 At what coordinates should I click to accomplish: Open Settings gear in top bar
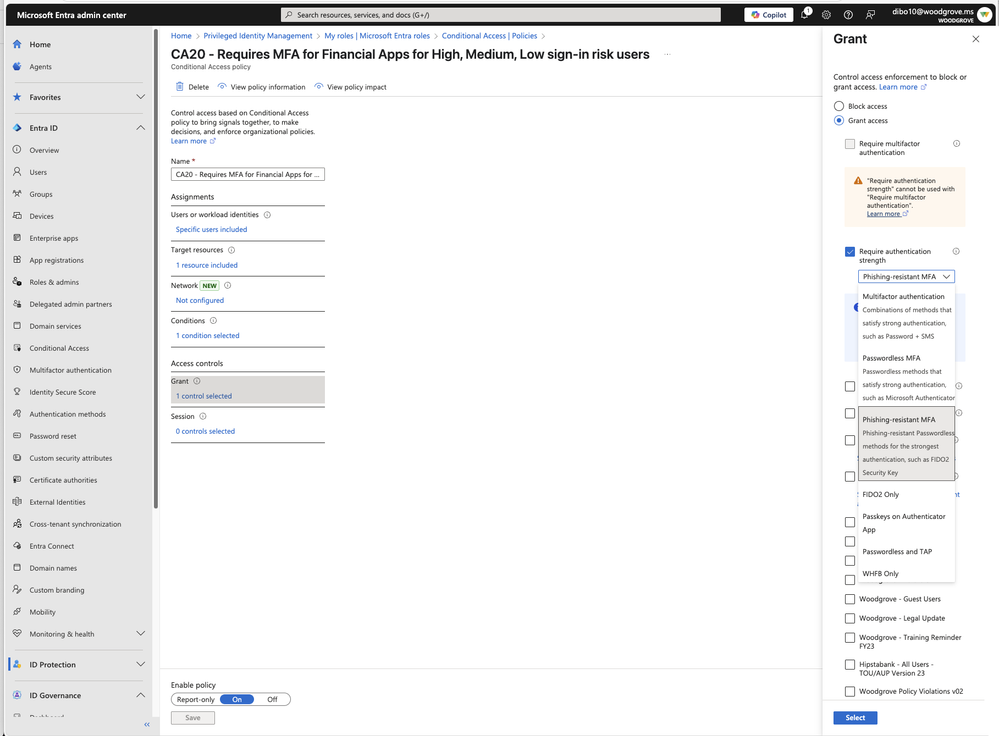click(826, 15)
